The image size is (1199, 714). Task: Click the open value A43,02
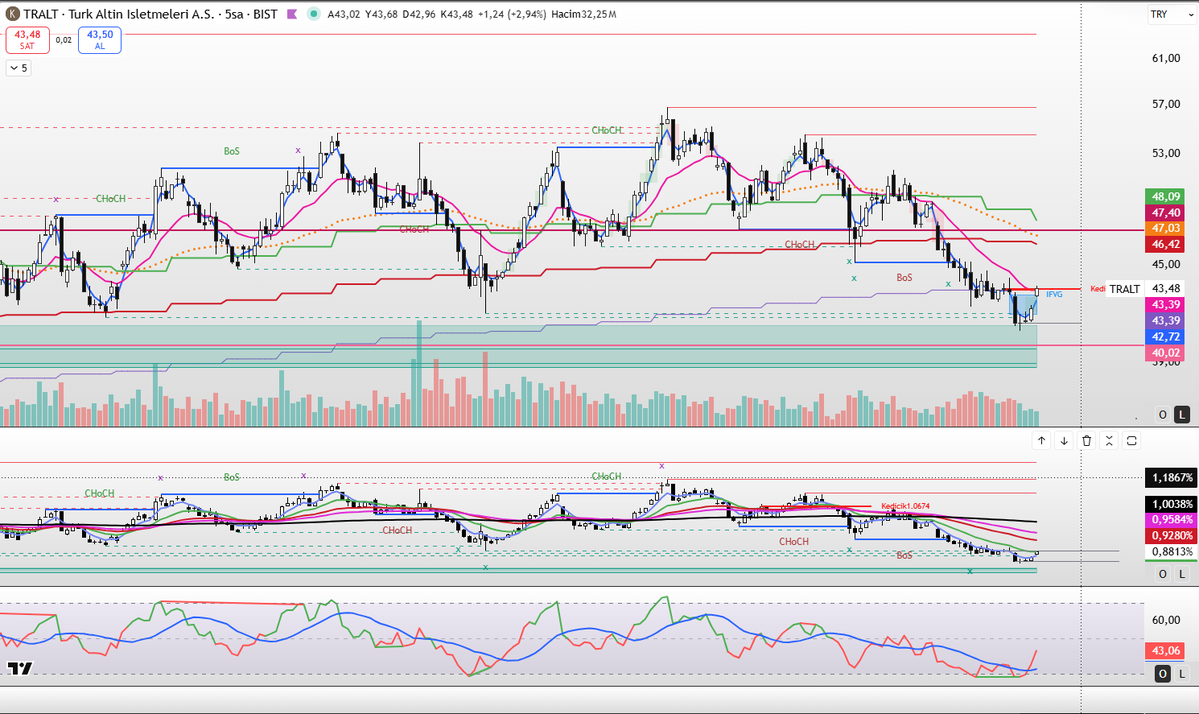[x=343, y=14]
